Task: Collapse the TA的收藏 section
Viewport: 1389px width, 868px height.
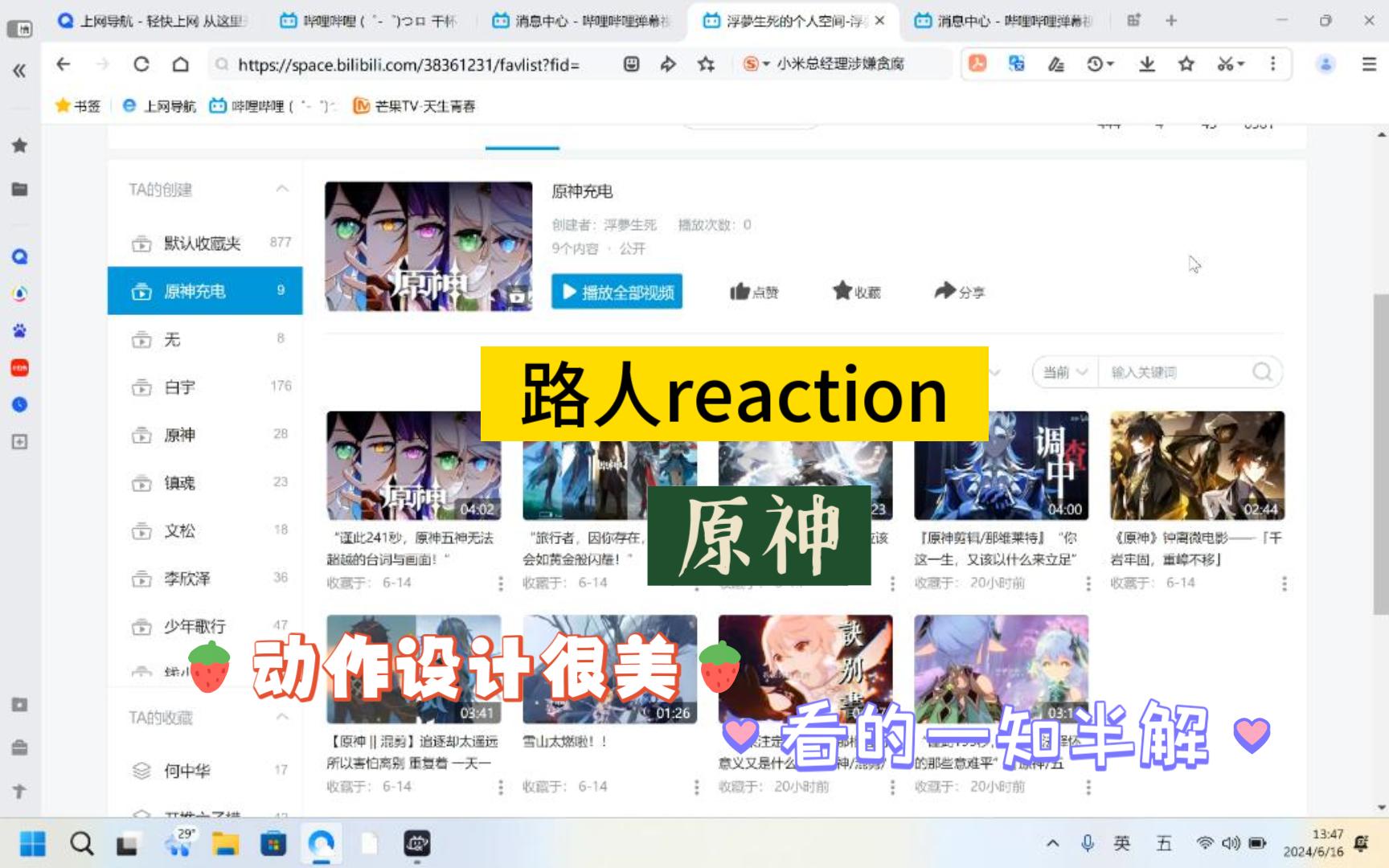Action: tap(282, 717)
